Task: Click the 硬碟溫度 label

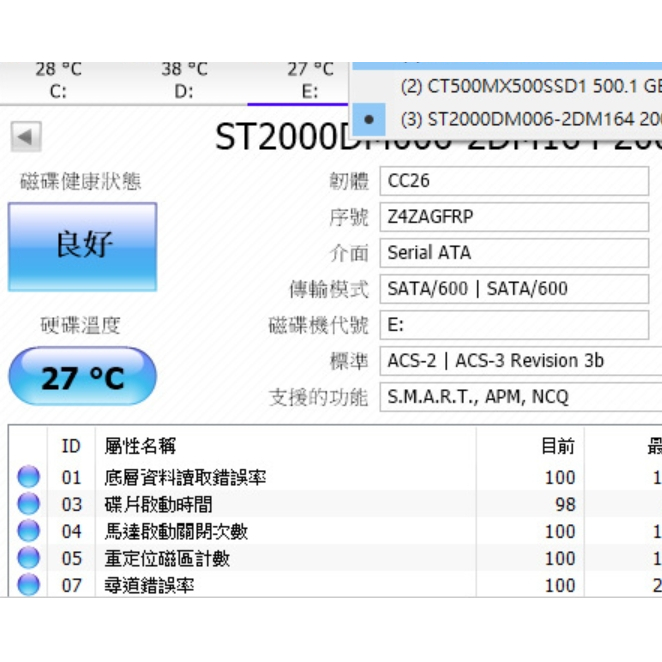Action: [x=80, y=326]
